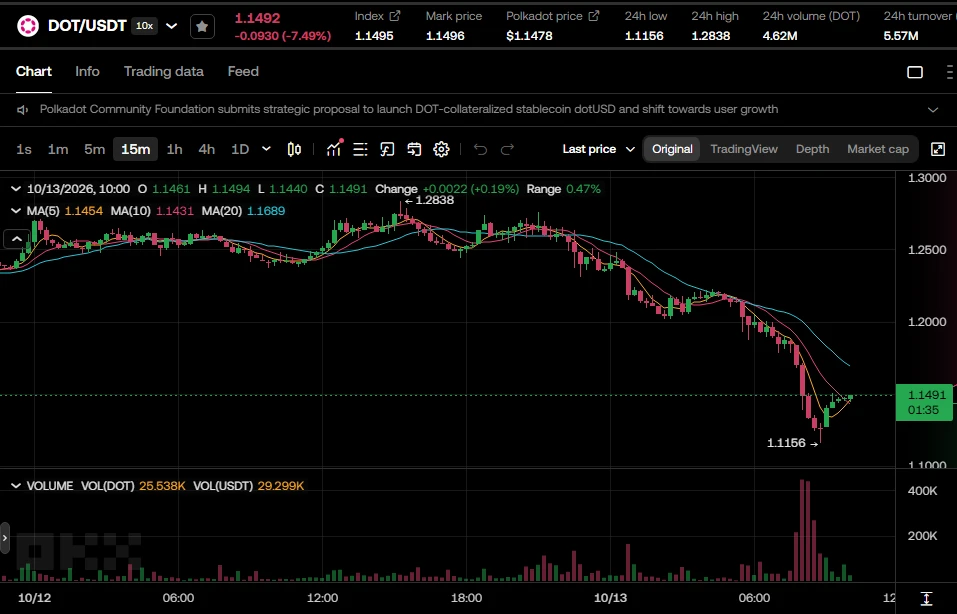Click the toolbar icon right of the lines icon
Image resolution: width=957 pixels, height=614 pixels.
pos(387,149)
